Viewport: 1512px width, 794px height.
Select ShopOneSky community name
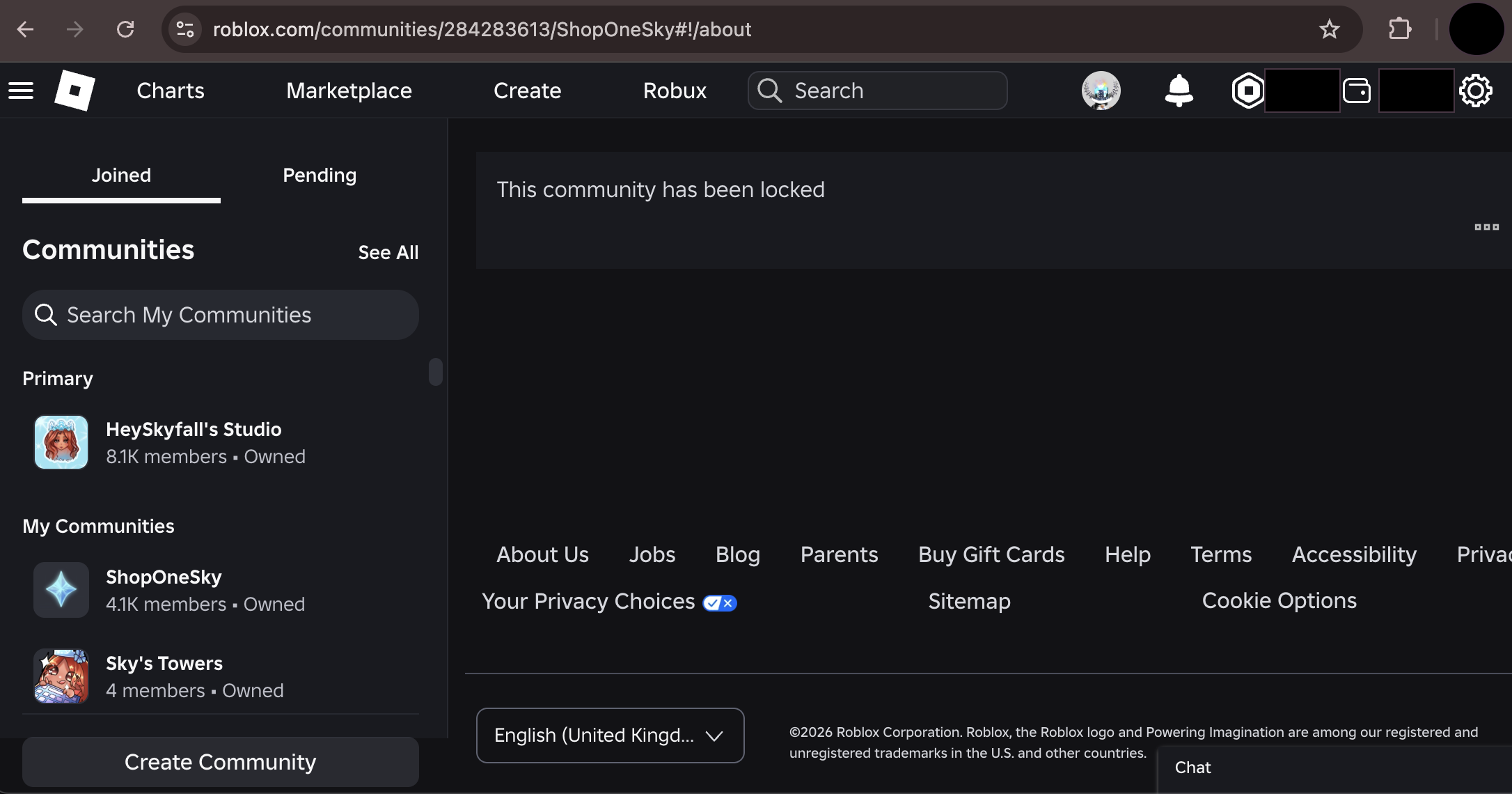pos(164,577)
